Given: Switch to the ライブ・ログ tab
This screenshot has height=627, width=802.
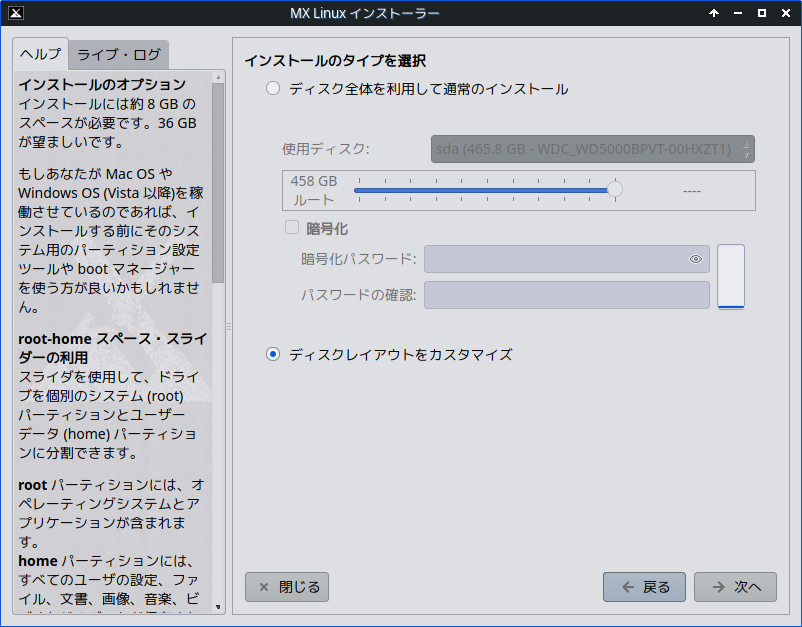Looking at the screenshot, I should [119, 54].
